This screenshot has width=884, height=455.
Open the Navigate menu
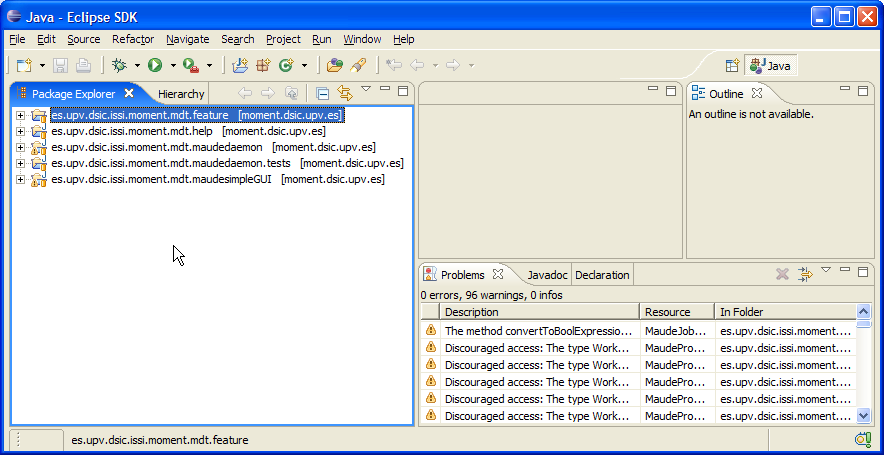coord(188,39)
